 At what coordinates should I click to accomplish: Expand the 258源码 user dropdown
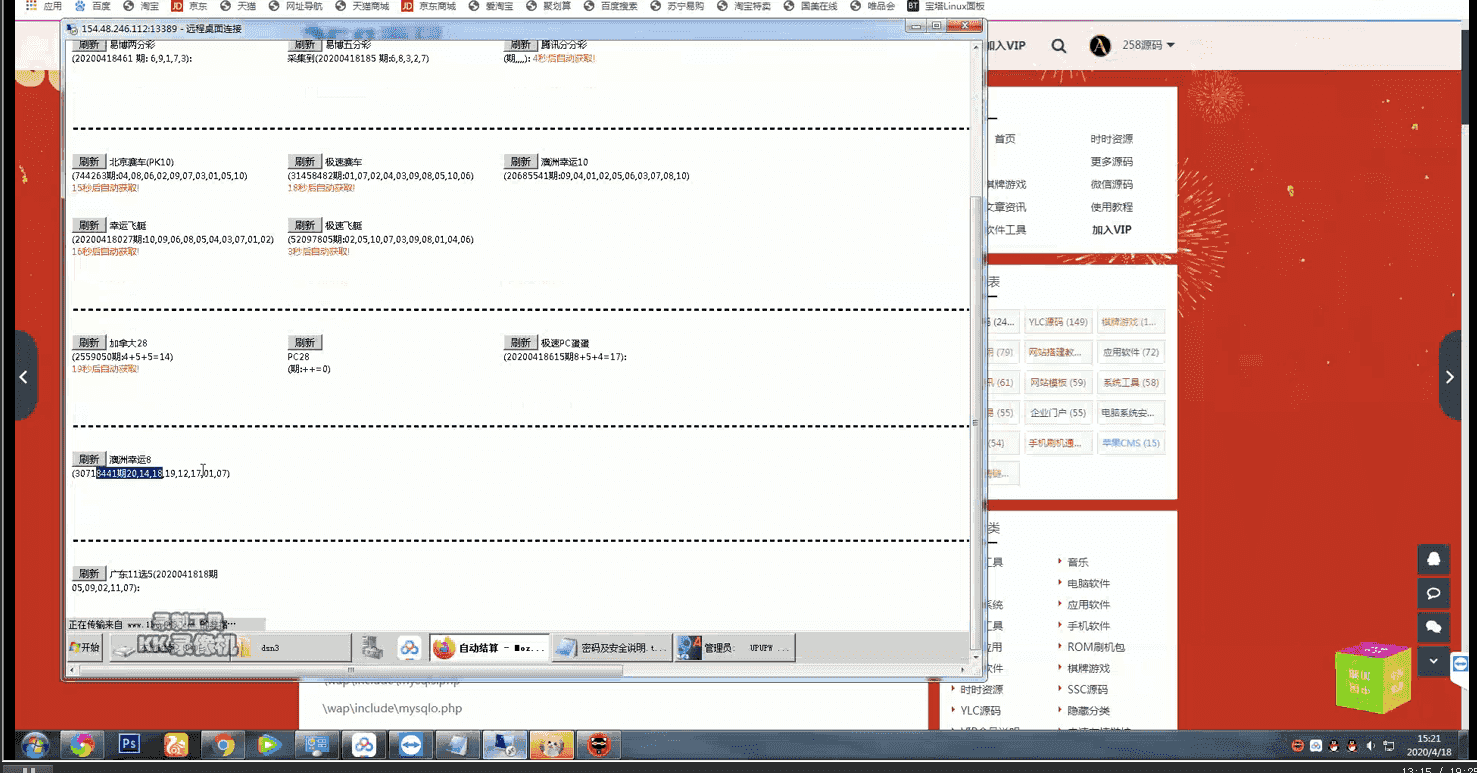point(1147,45)
